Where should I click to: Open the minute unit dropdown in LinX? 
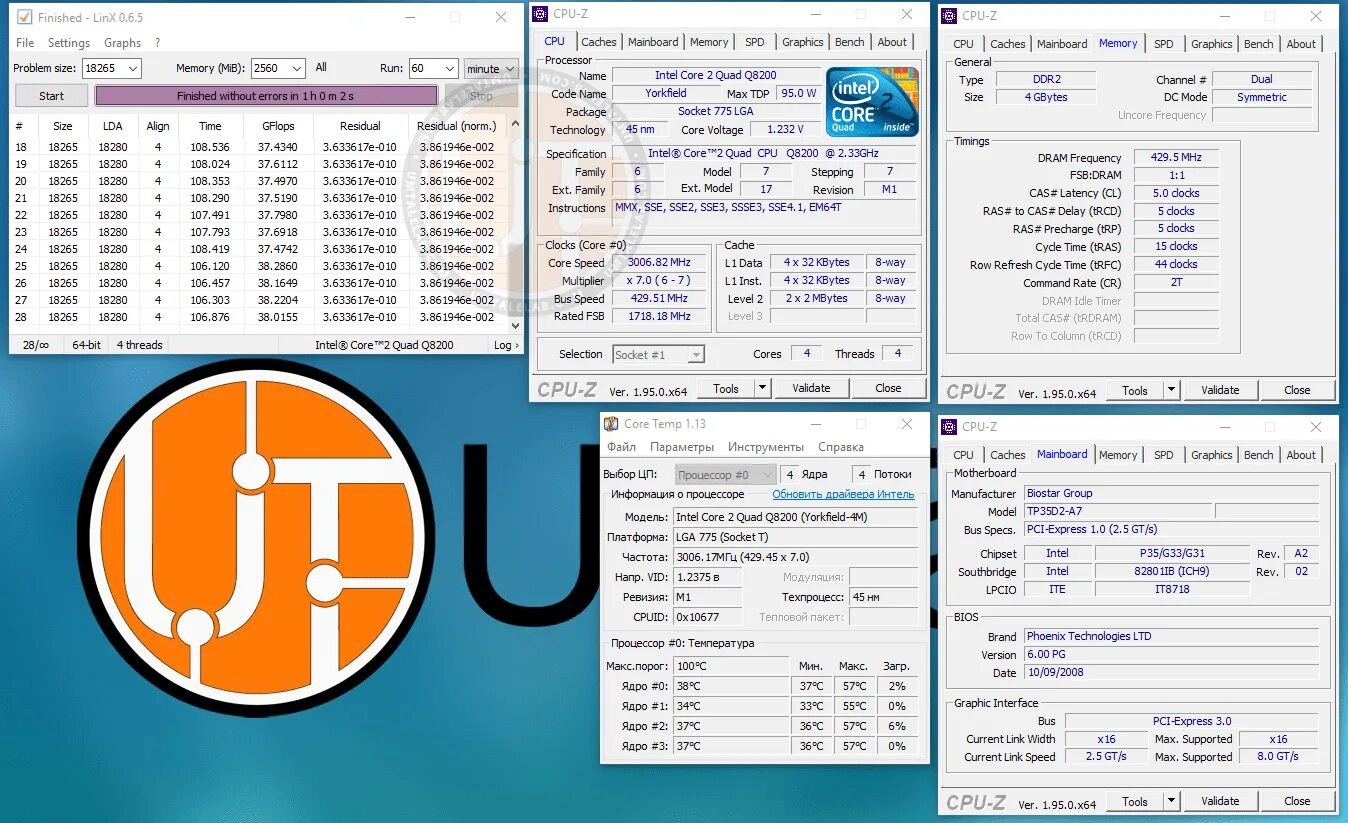(x=510, y=68)
